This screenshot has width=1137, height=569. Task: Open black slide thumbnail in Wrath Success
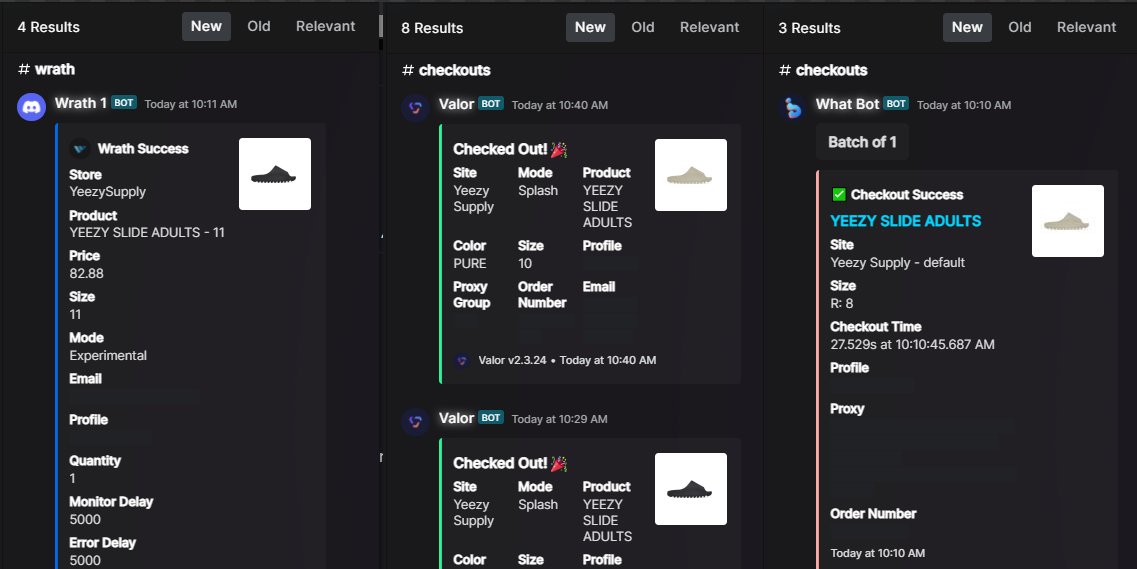[275, 174]
